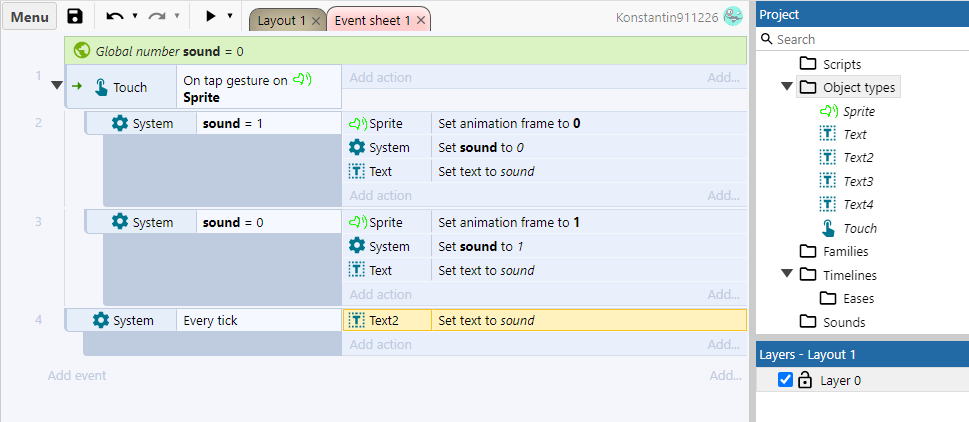Collapse the event 1 triangle expander
The image size is (969, 422).
coord(57,86)
